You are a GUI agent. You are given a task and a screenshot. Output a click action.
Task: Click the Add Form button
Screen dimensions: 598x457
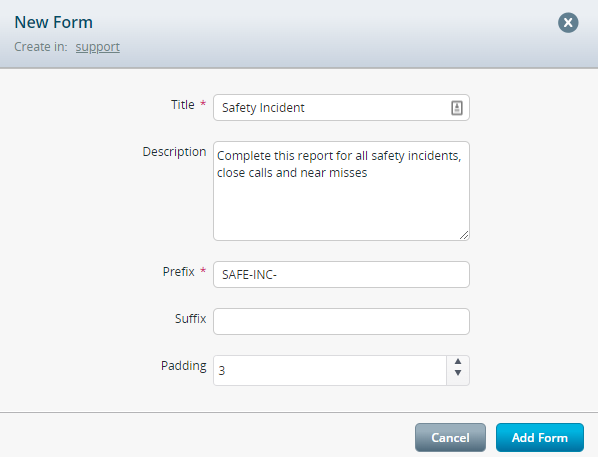coord(540,437)
